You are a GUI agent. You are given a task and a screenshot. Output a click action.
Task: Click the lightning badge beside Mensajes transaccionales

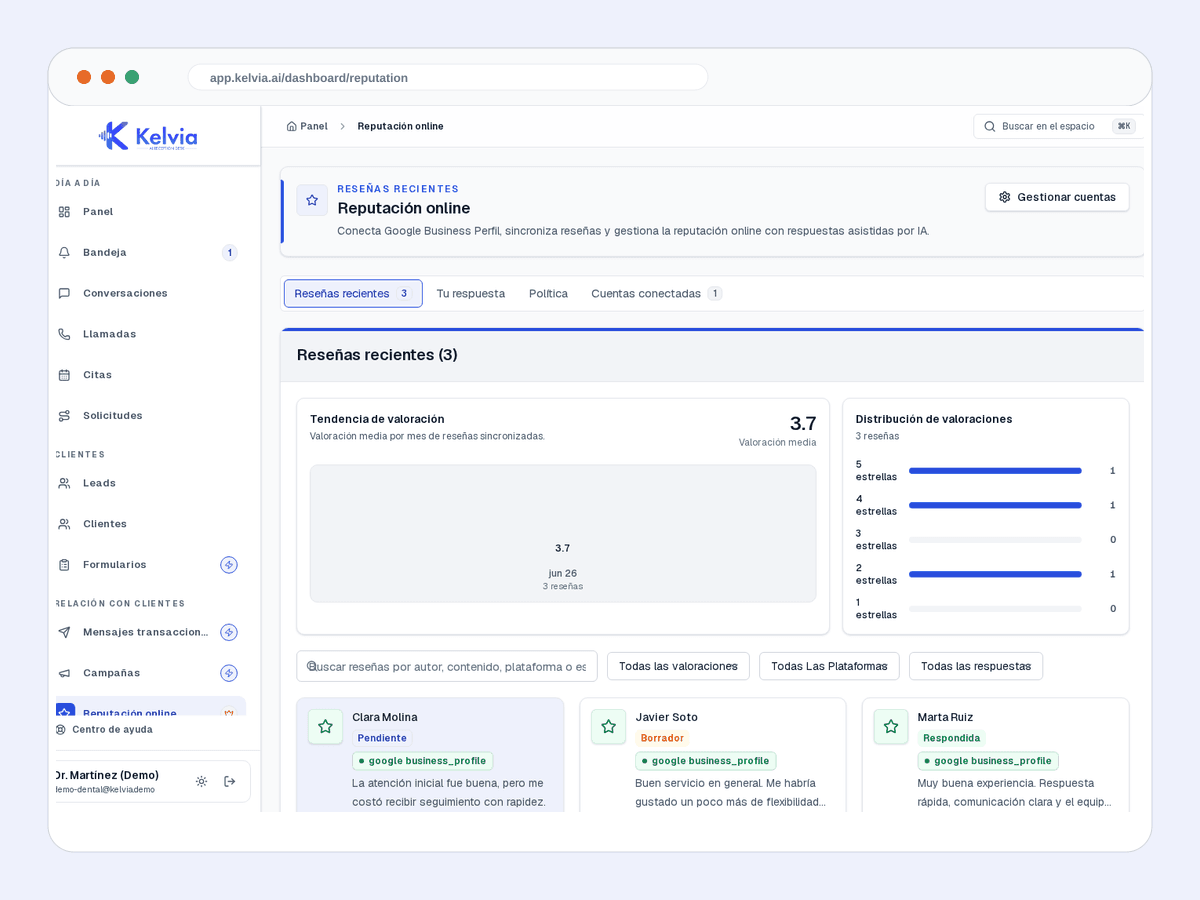pos(229,632)
